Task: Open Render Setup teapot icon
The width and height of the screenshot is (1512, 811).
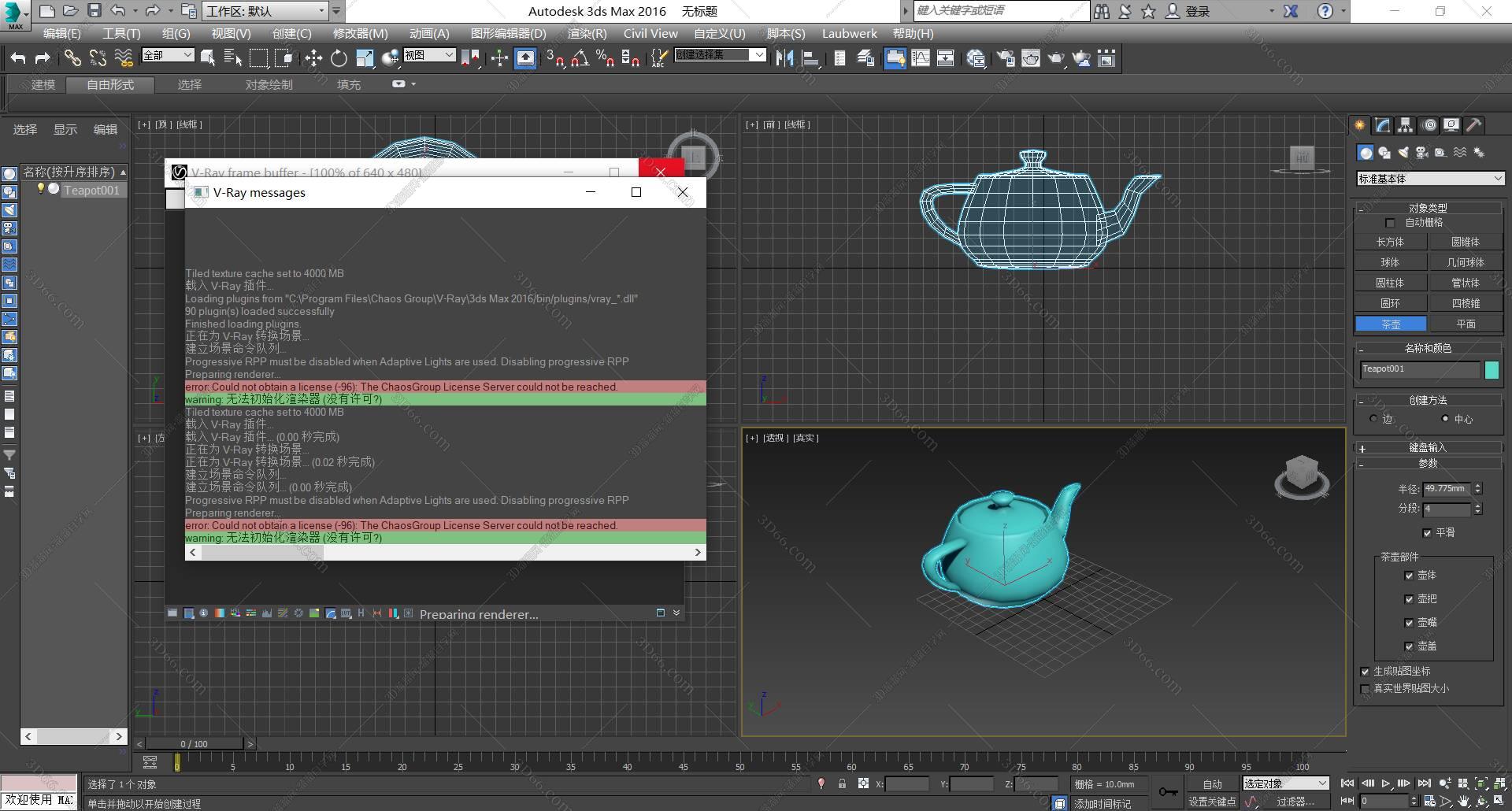Action: point(1006,58)
